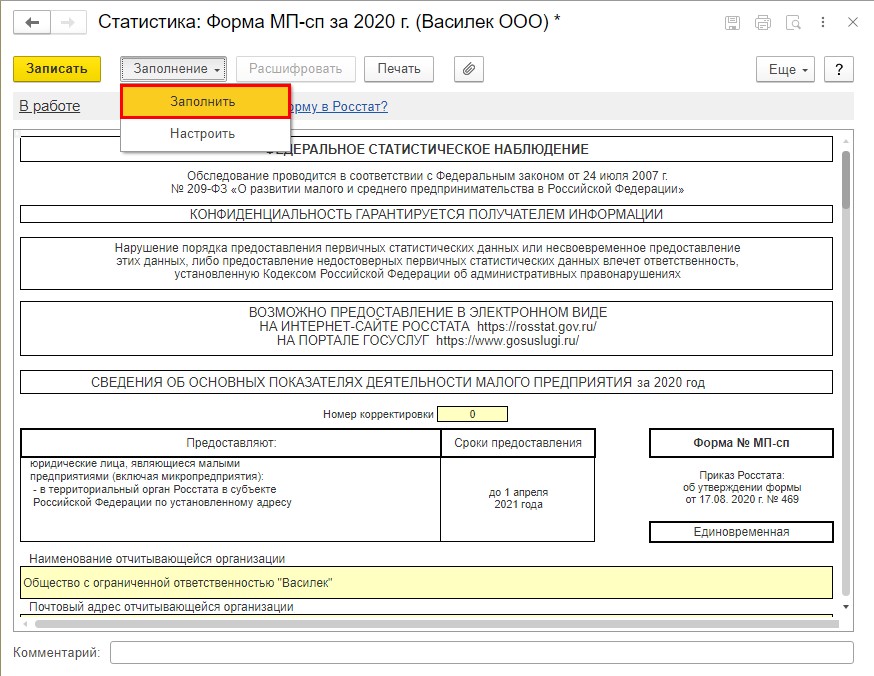Screen dimensions: 874x676
Task: Click the юридические лица description cell
Action: click(231, 499)
